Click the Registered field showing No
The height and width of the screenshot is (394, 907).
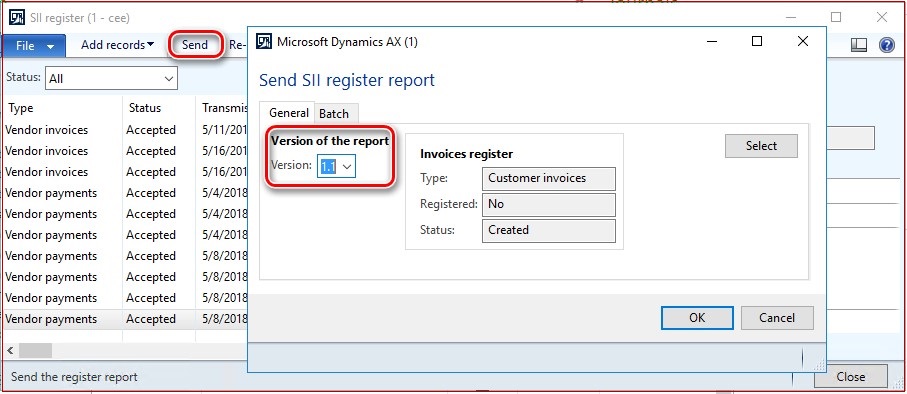tap(548, 204)
